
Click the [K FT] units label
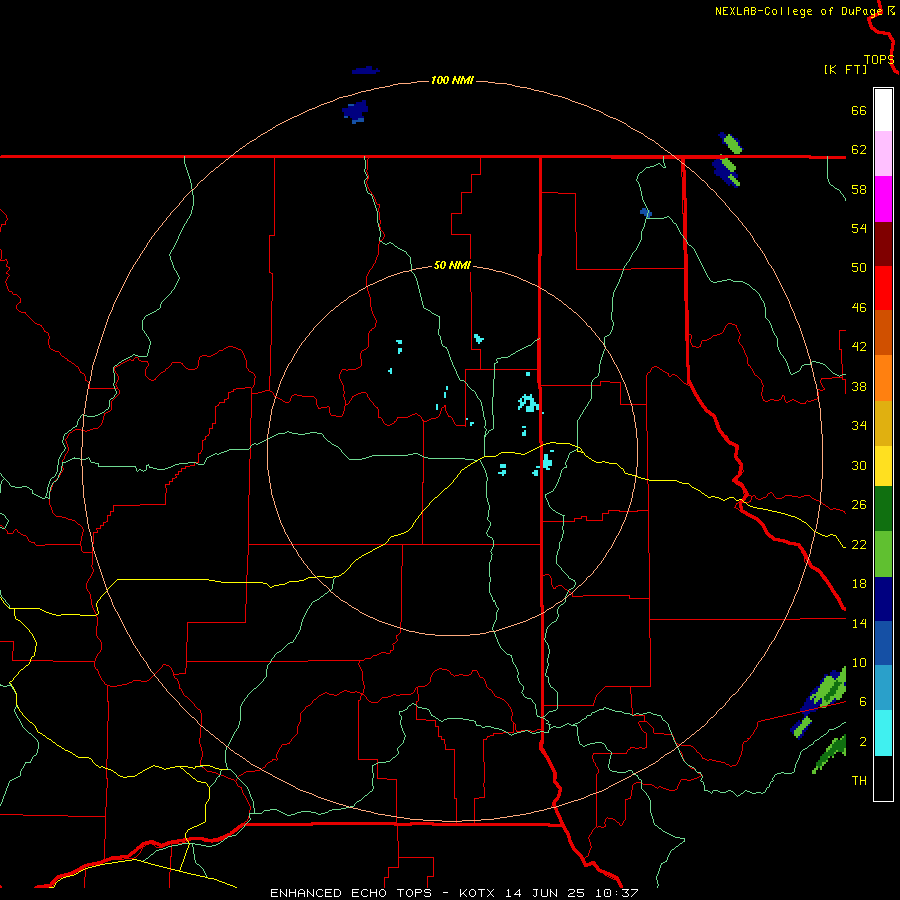[845, 69]
